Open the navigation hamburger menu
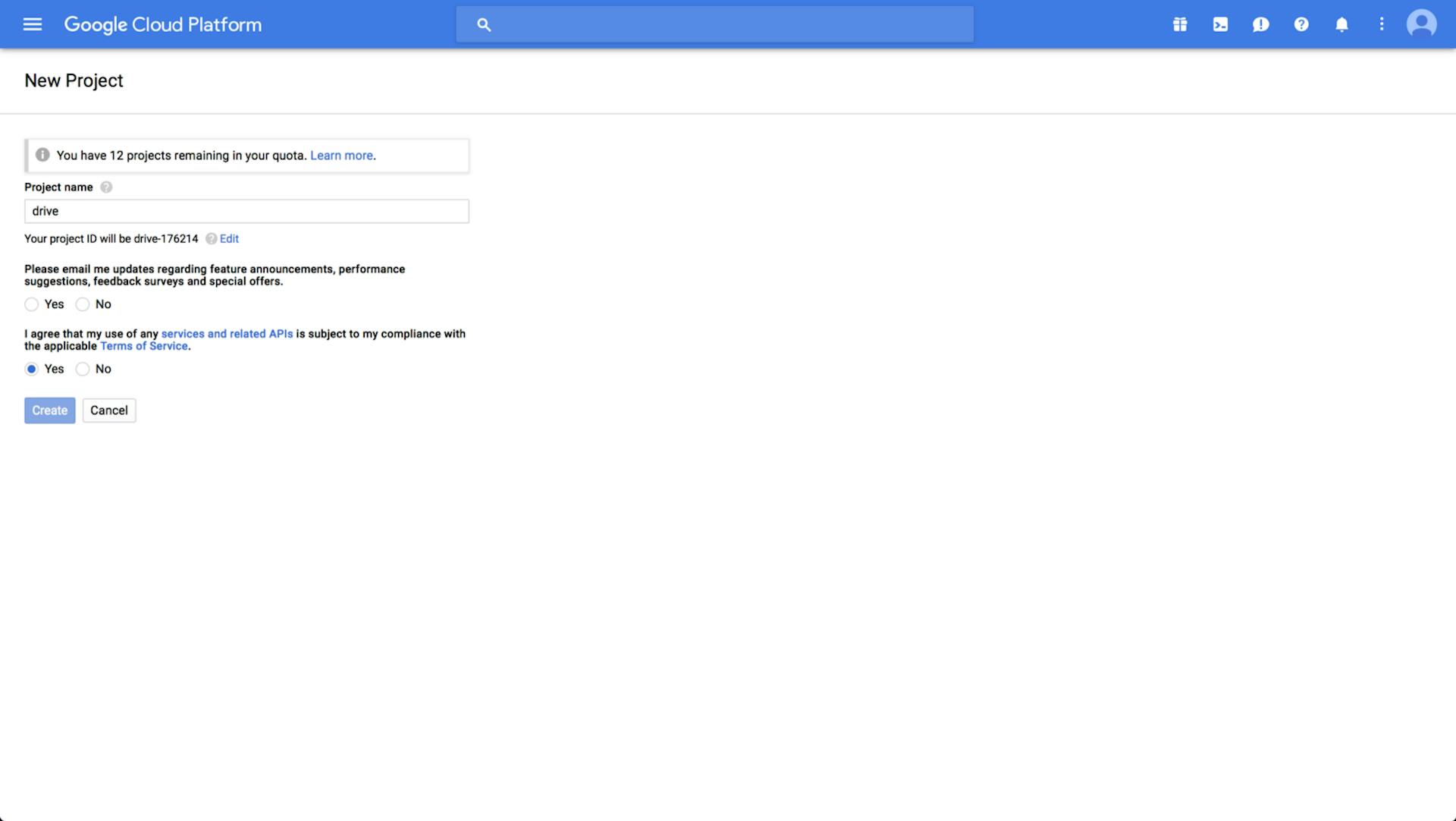 (32, 24)
